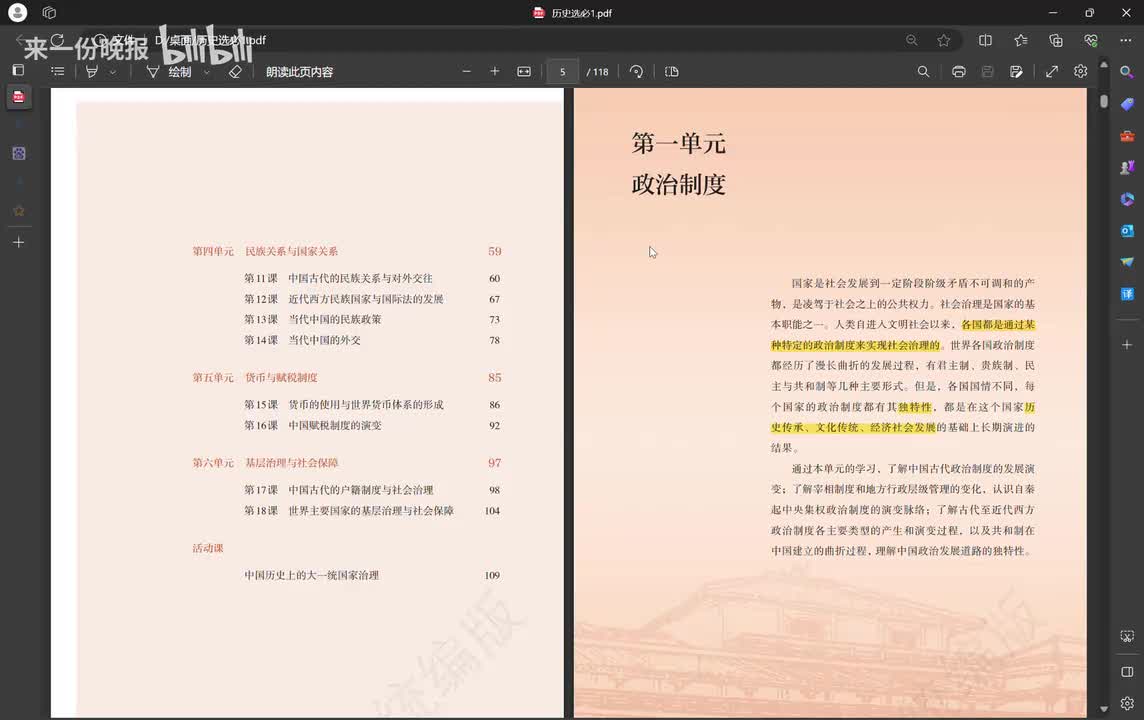Open Collections panel

(1056, 40)
